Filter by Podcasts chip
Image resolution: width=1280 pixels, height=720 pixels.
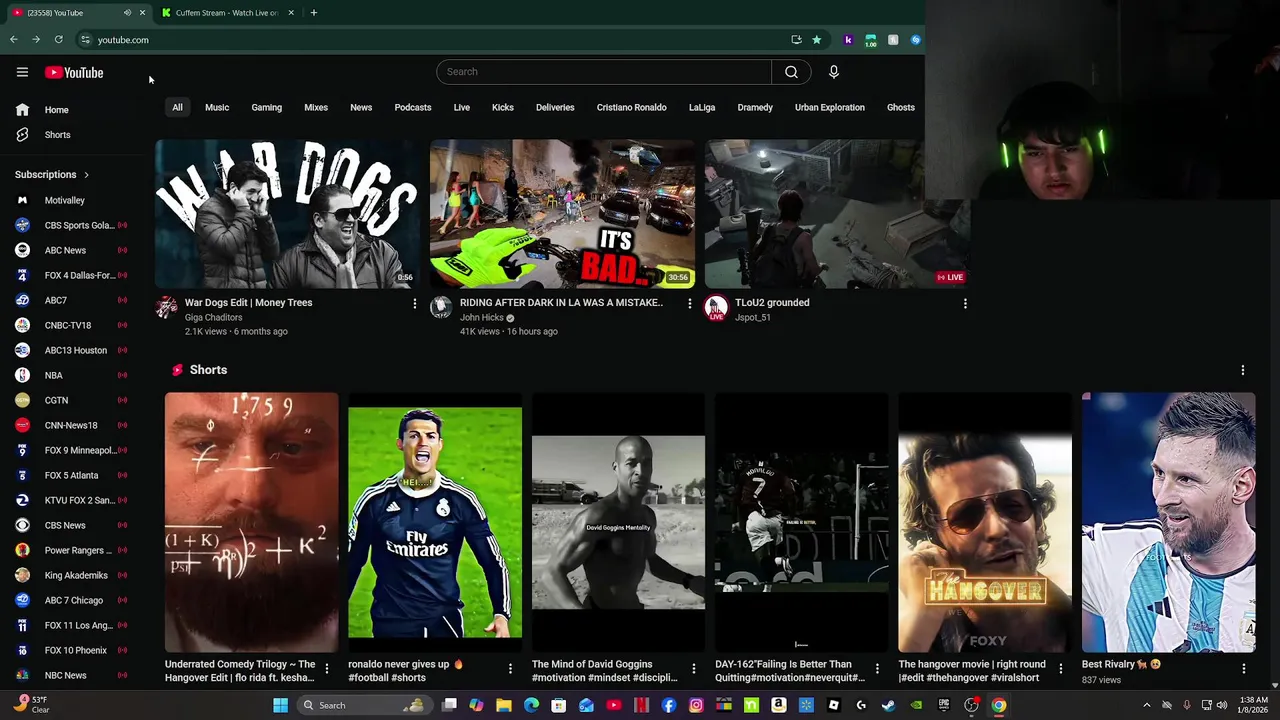[413, 107]
